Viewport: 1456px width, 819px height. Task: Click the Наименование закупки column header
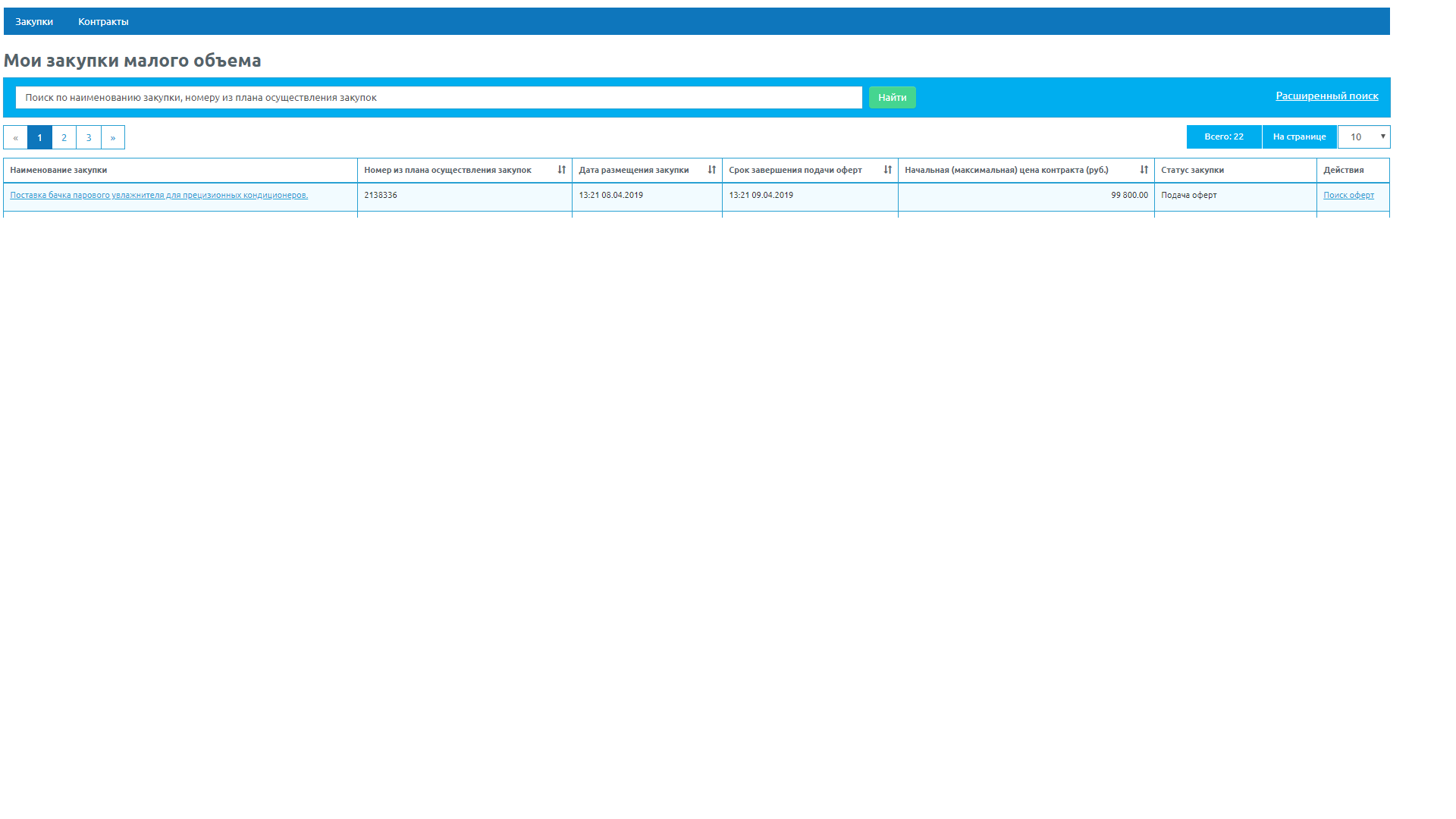[x=58, y=171]
